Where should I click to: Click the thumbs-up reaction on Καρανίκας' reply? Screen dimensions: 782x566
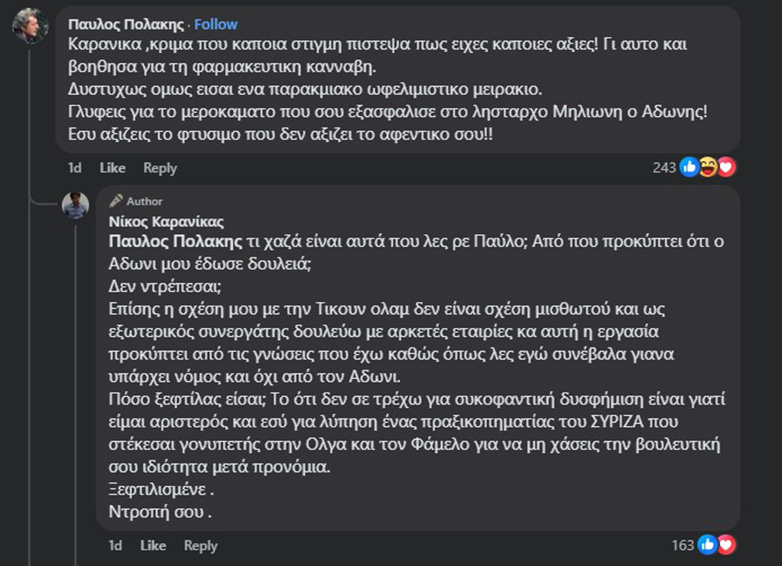click(708, 545)
